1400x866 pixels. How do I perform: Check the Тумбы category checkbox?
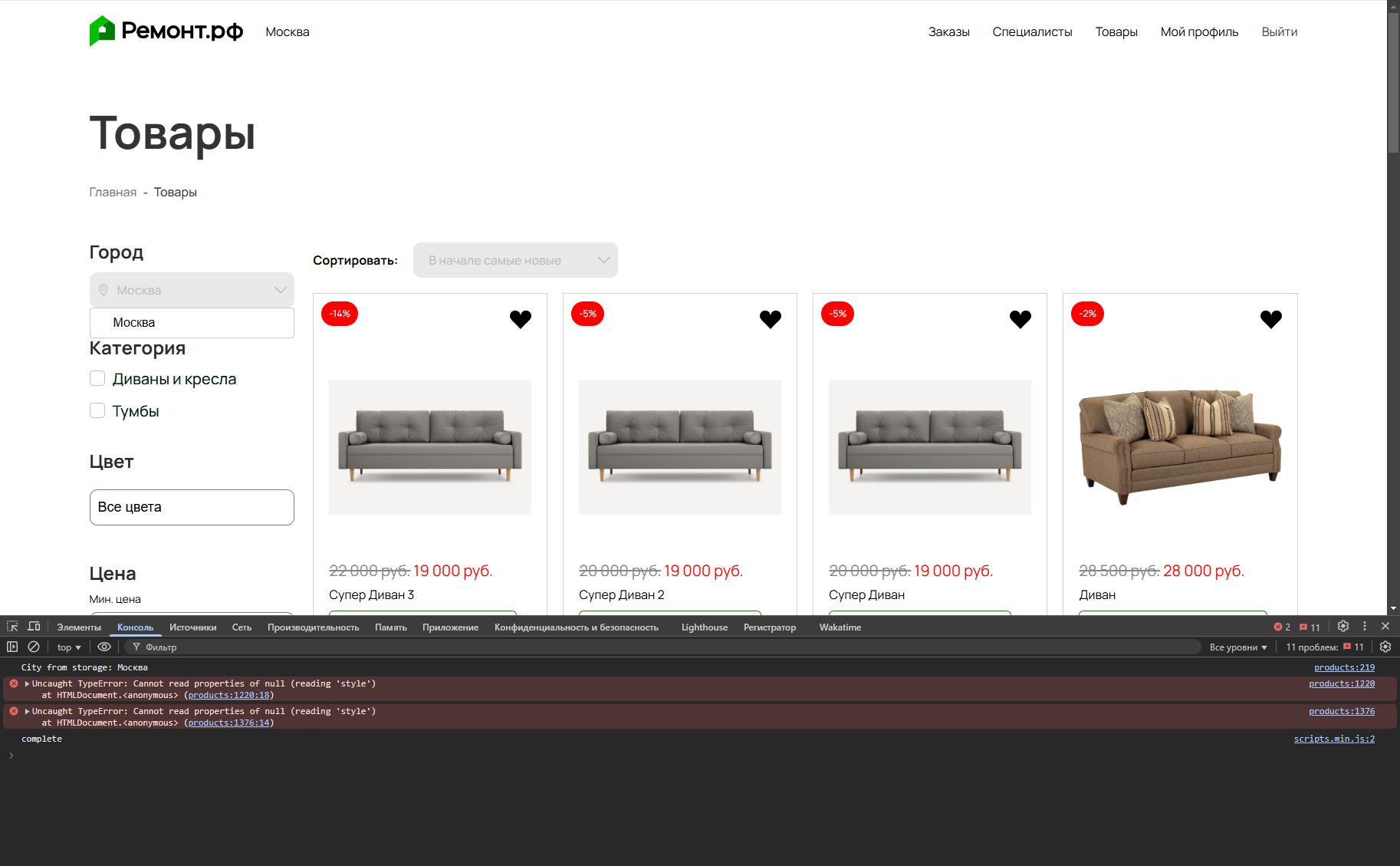(x=97, y=410)
